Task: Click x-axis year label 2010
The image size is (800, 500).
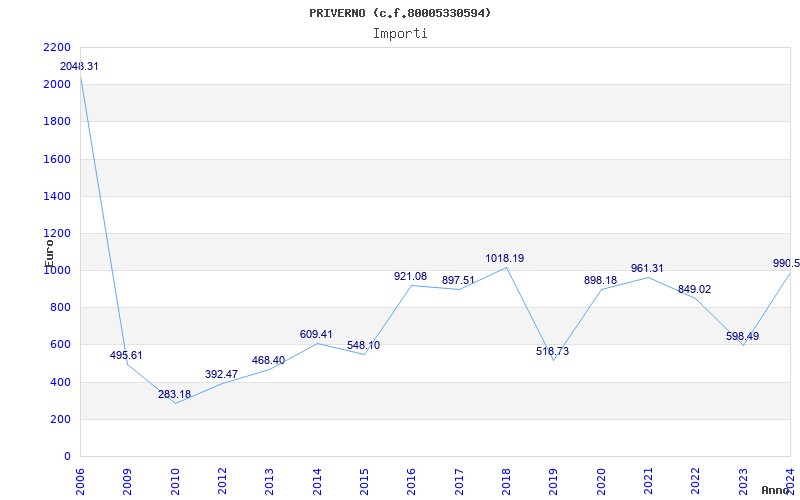Action: tap(175, 482)
